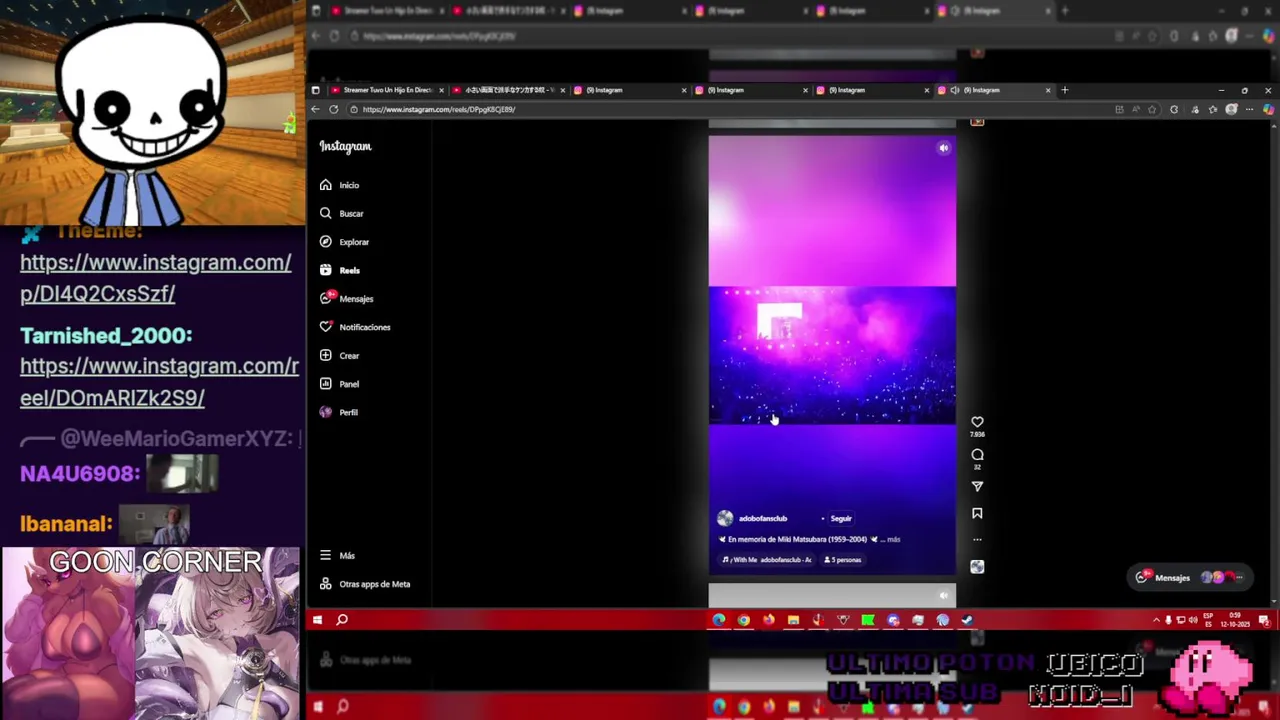Open Notificaciones in Instagram sidebar

[x=355, y=327]
